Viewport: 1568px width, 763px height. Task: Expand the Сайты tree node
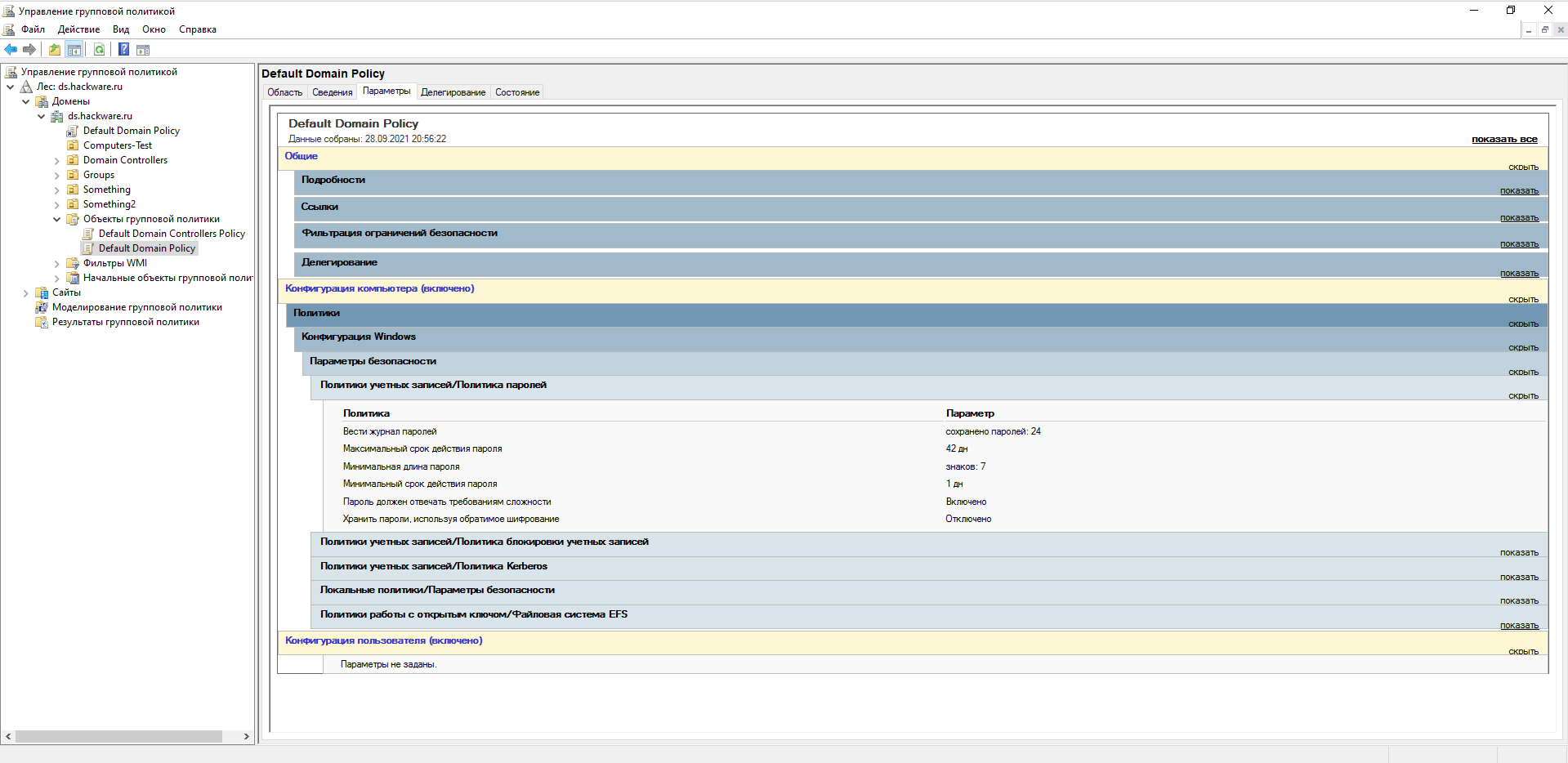(x=26, y=292)
